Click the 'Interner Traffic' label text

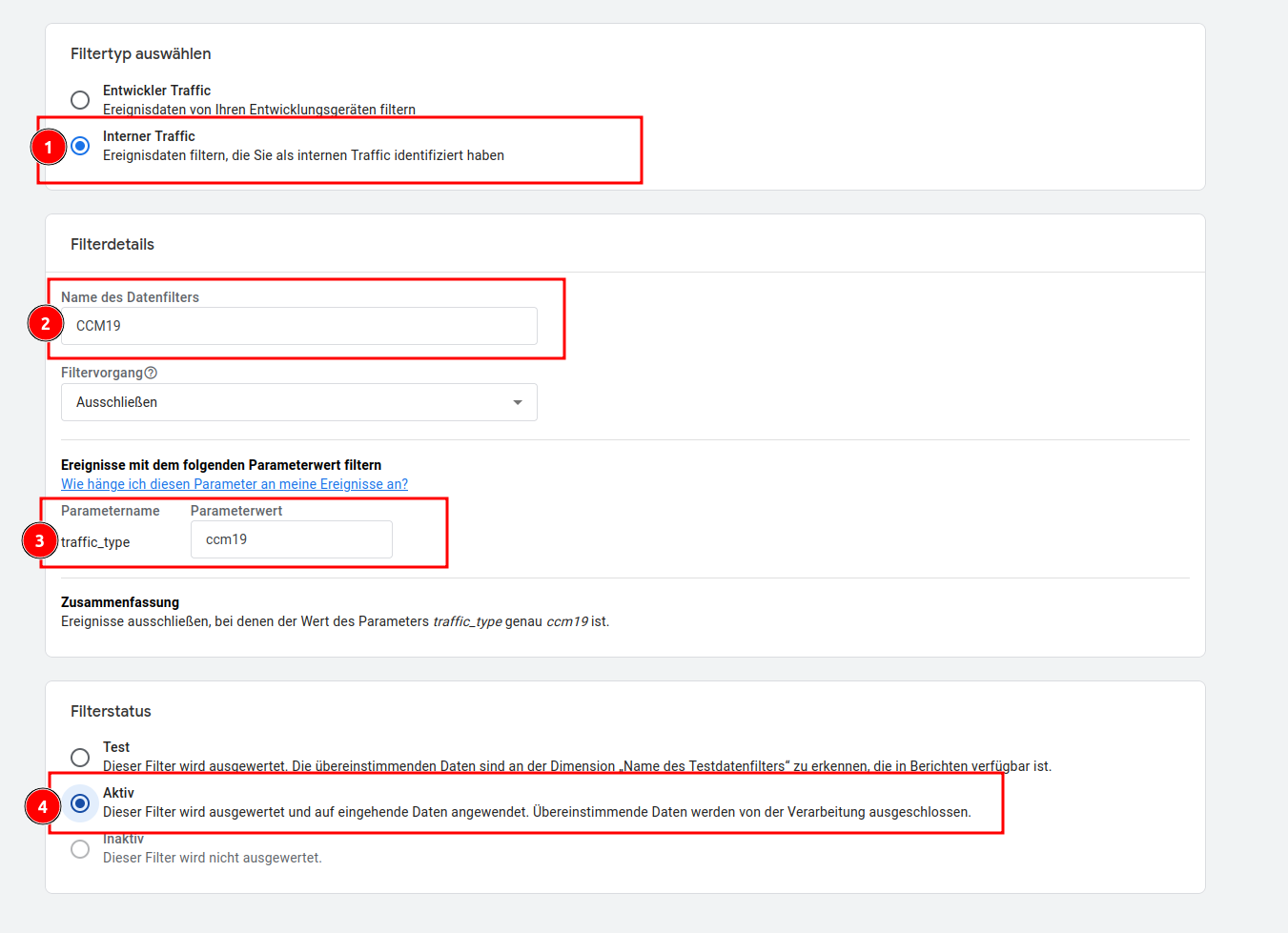point(149,136)
